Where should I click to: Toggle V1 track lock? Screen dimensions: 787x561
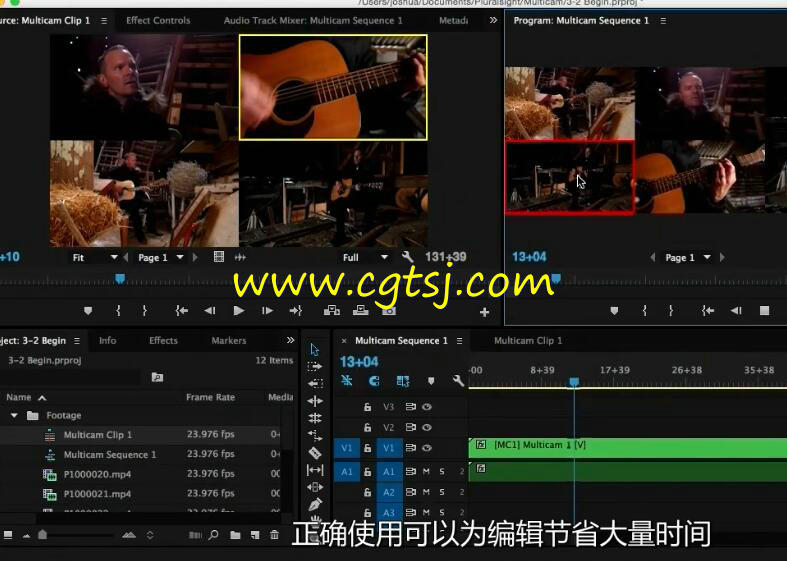[367, 448]
